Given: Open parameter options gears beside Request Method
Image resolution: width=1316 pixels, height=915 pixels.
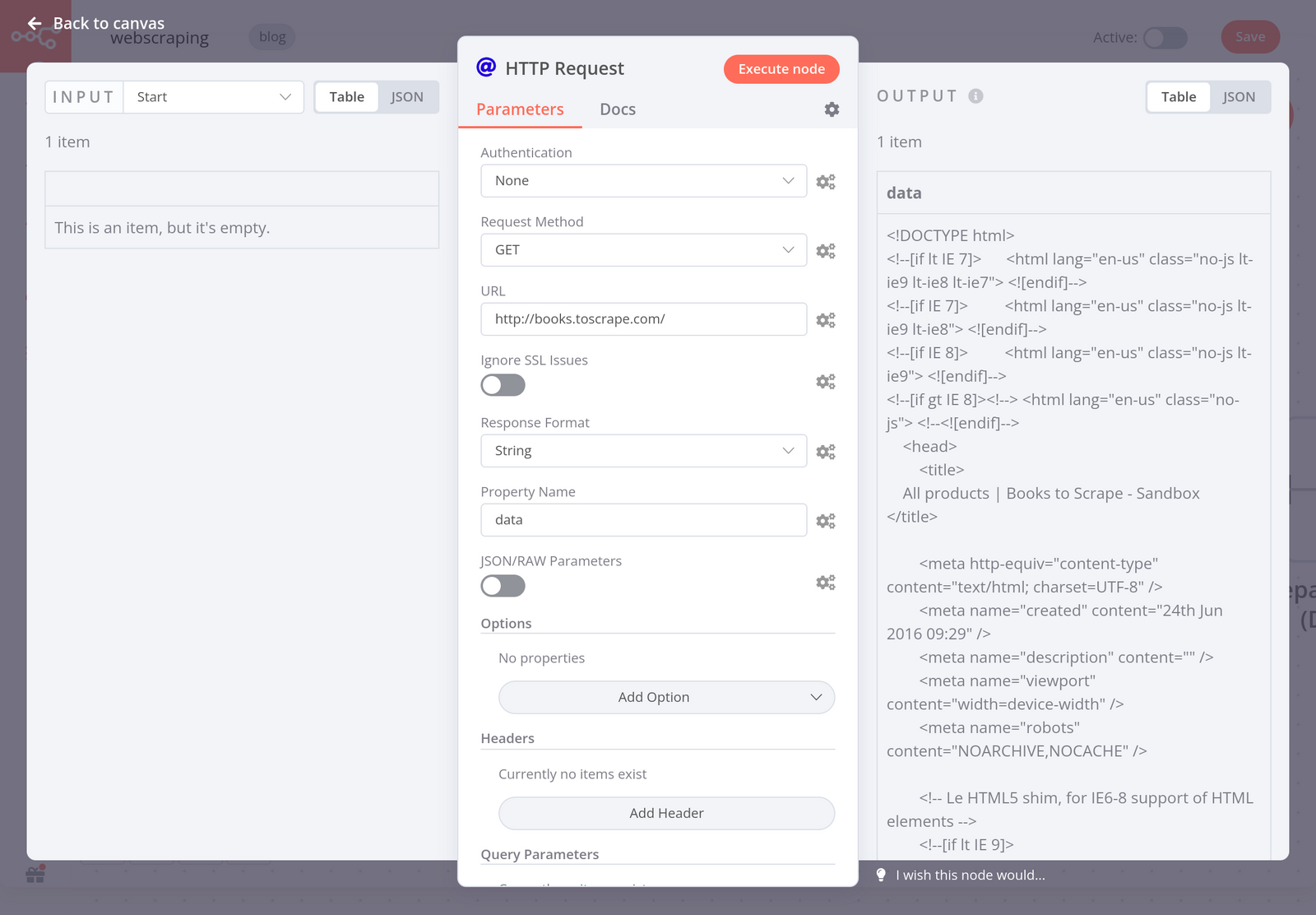Looking at the screenshot, I should click(825, 250).
